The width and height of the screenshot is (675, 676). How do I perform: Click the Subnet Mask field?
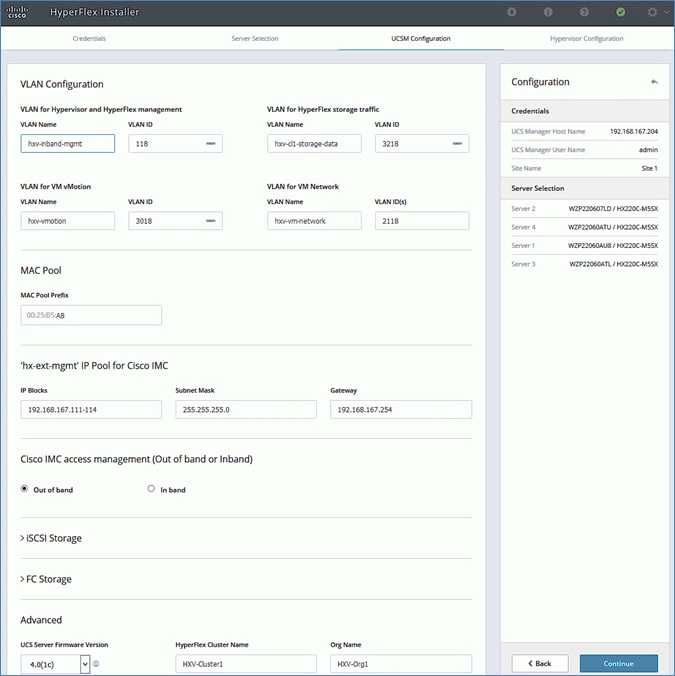(246, 410)
